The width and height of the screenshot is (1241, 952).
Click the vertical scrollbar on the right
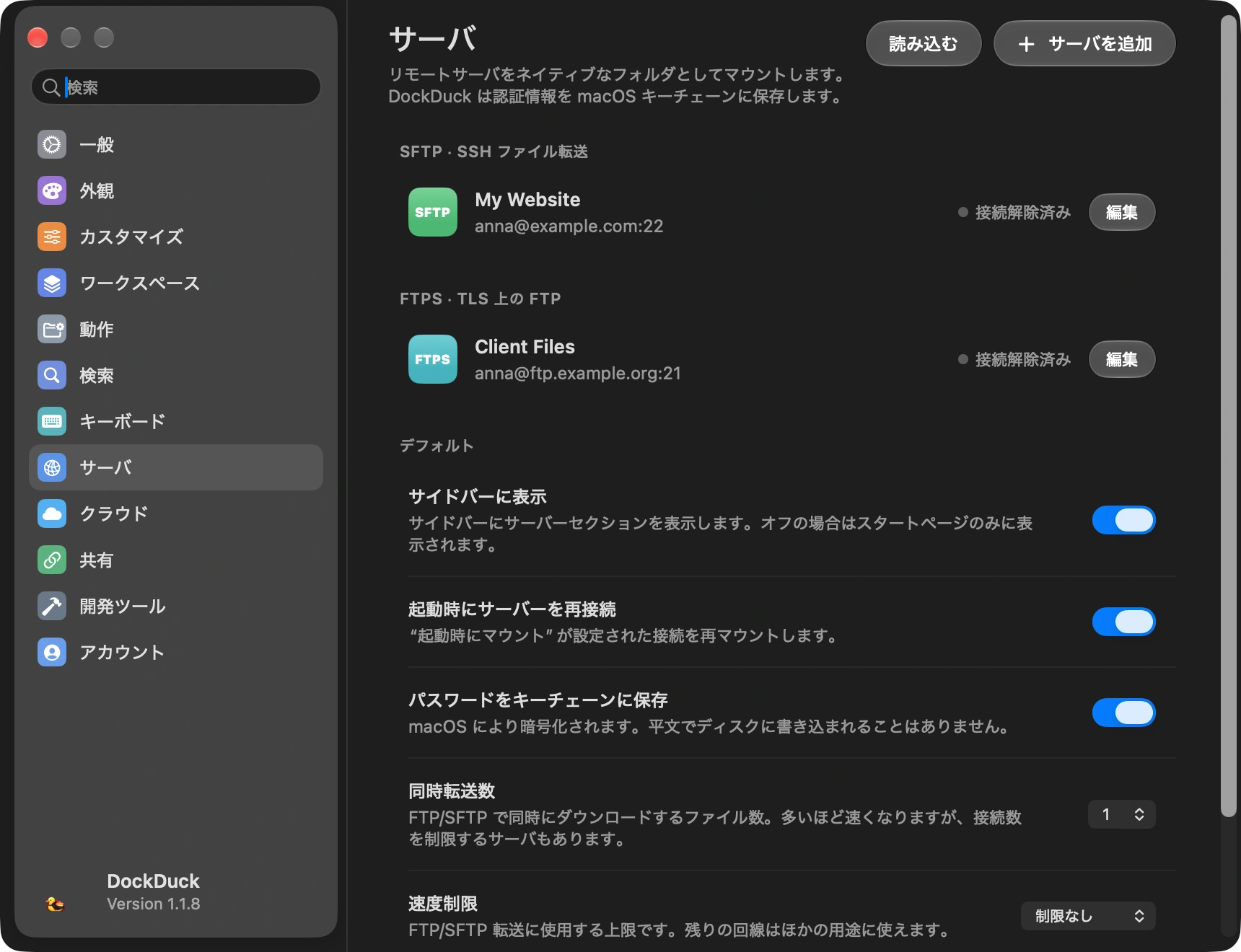tap(1228, 417)
